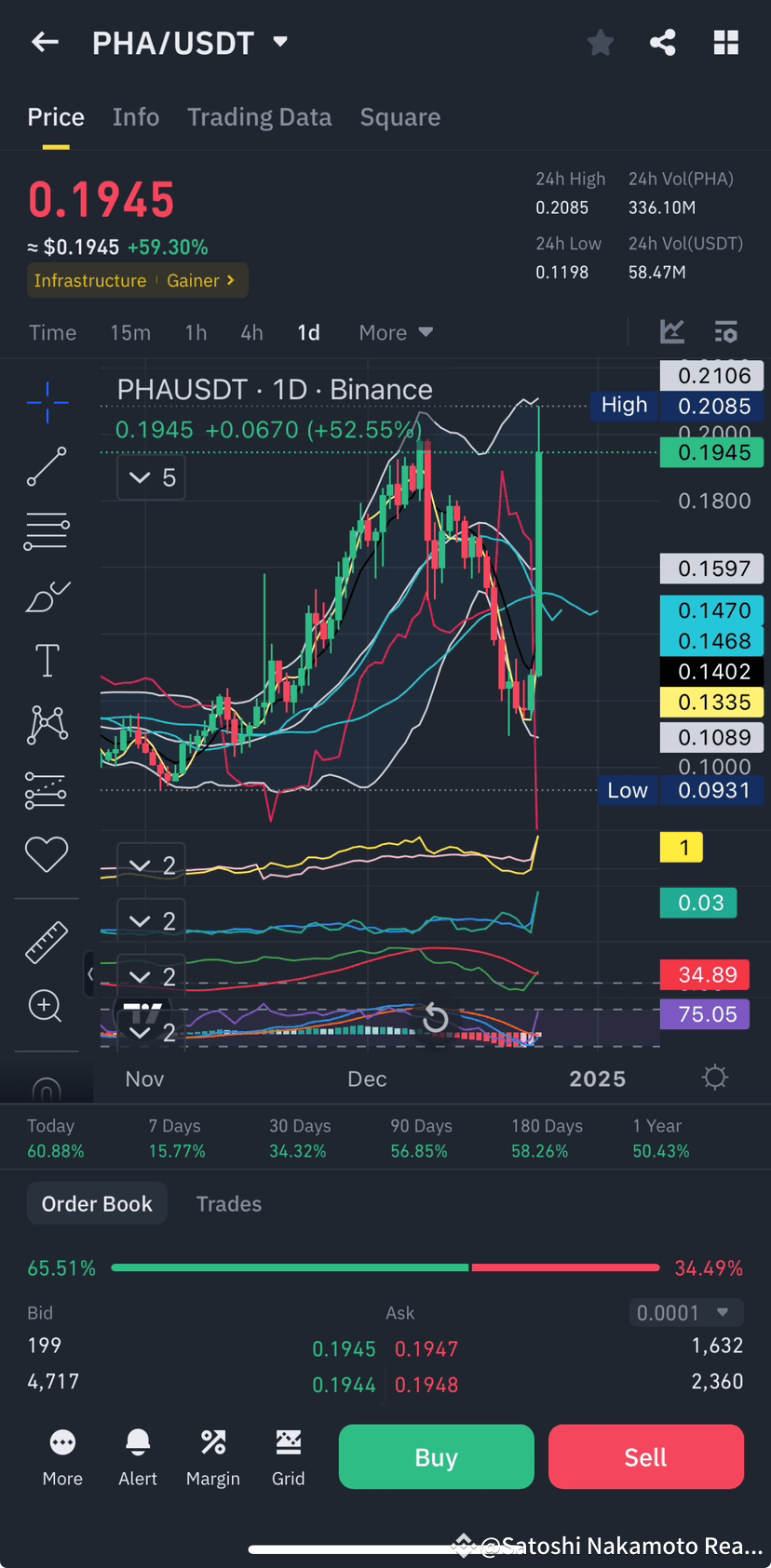The height and width of the screenshot is (1568, 771).
Task: Tap the red 34.89 indicator value label
Action: point(705,975)
